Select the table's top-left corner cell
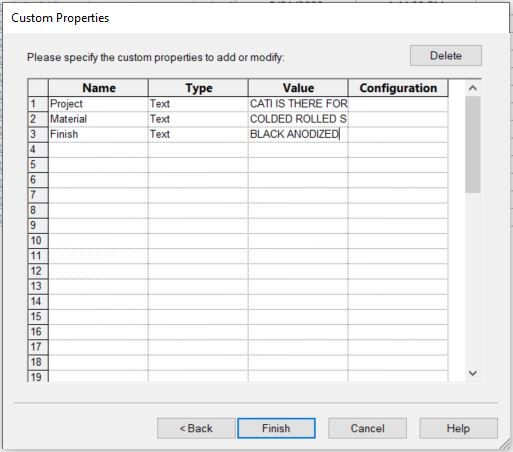Viewport: 513px width, 452px height. (x=38, y=88)
